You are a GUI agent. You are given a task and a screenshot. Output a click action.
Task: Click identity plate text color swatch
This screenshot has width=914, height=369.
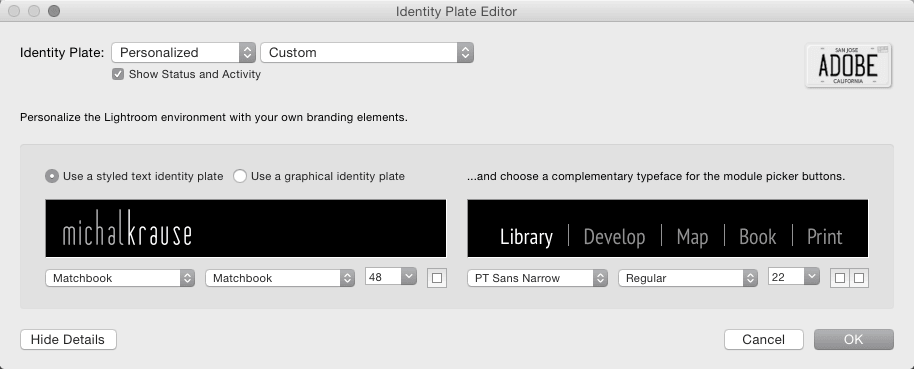(437, 278)
